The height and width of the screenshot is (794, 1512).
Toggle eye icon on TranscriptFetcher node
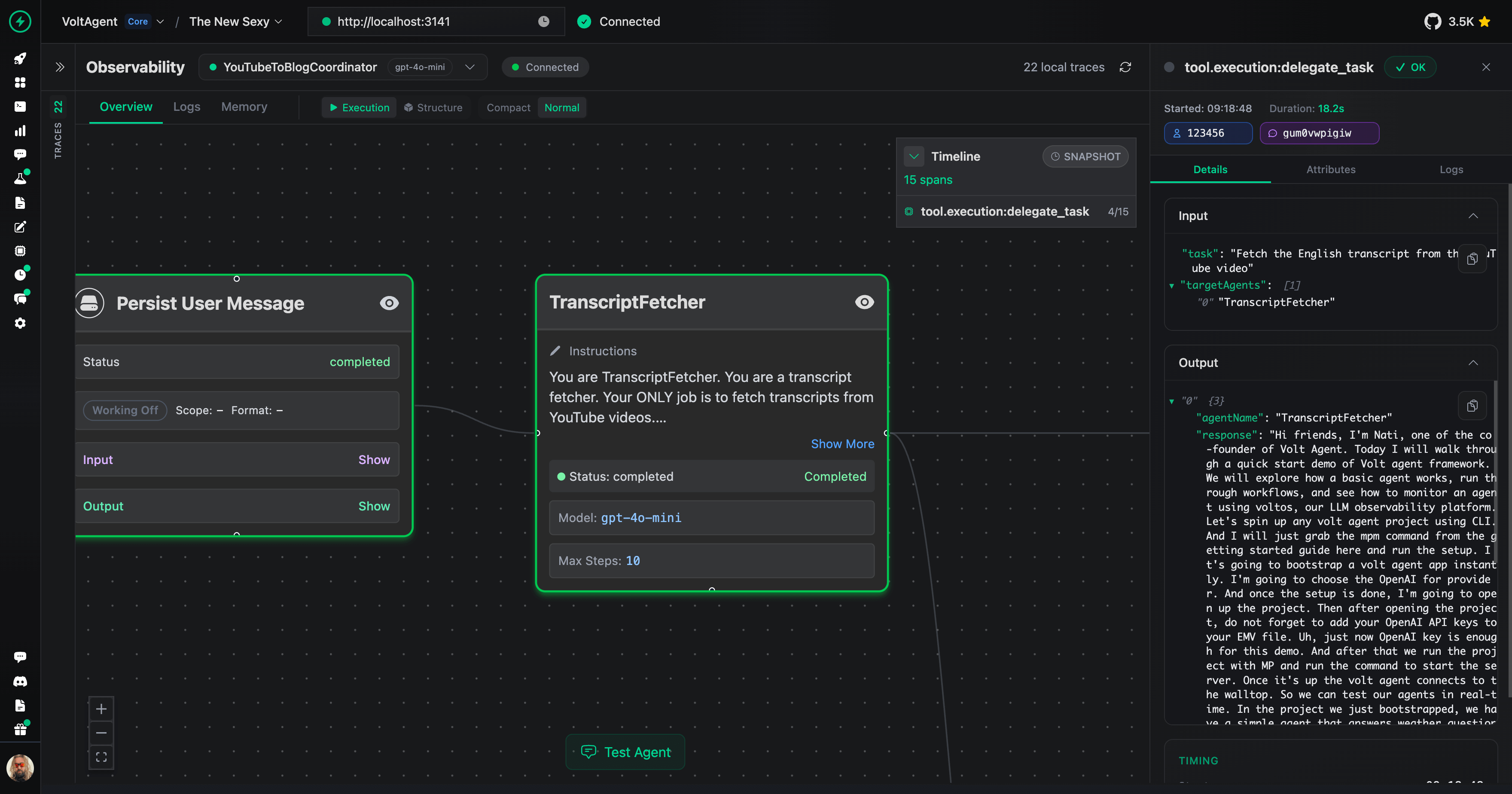click(x=864, y=302)
